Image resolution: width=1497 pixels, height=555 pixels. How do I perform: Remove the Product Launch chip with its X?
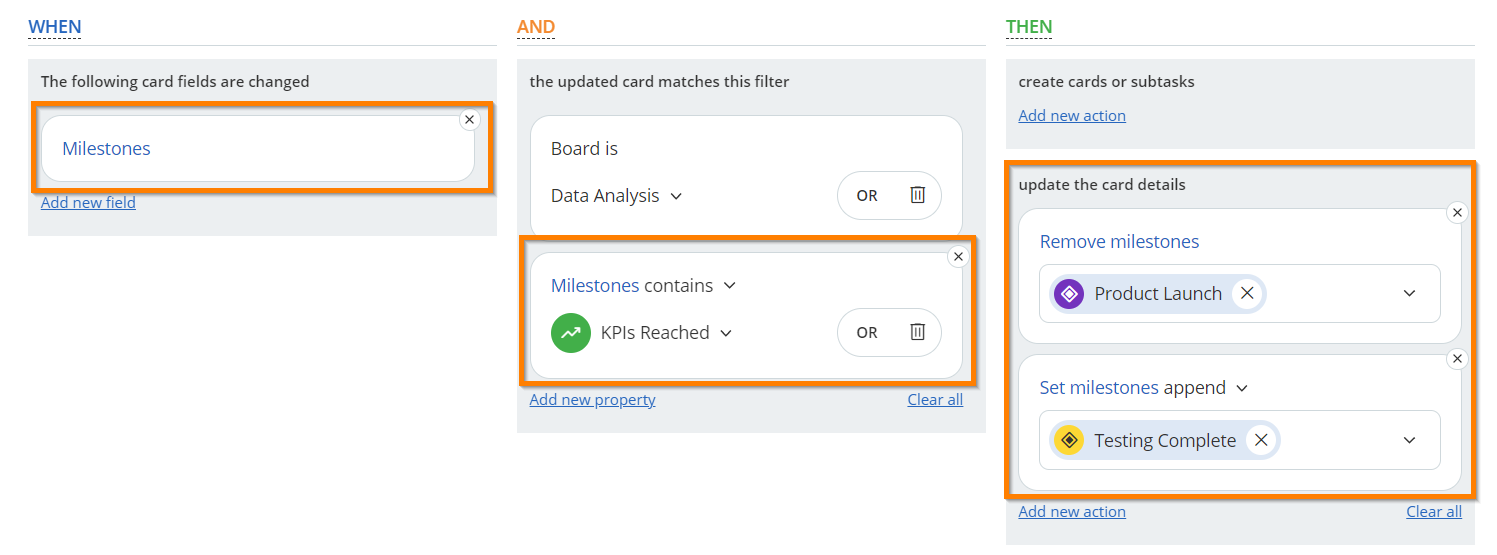[1246, 293]
